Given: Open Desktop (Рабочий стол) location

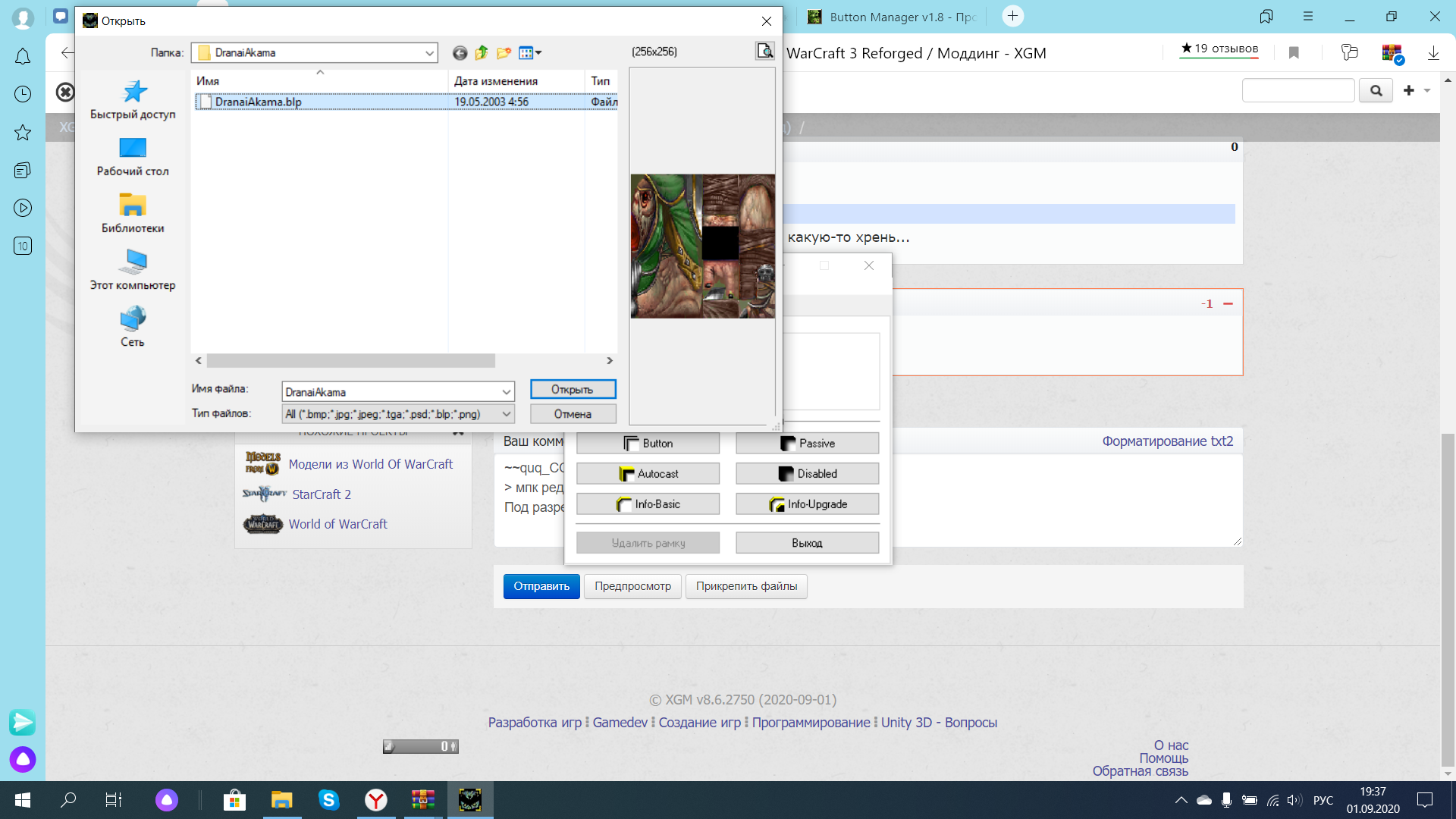Looking at the screenshot, I should pyautogui.click(x=133, y=157).
